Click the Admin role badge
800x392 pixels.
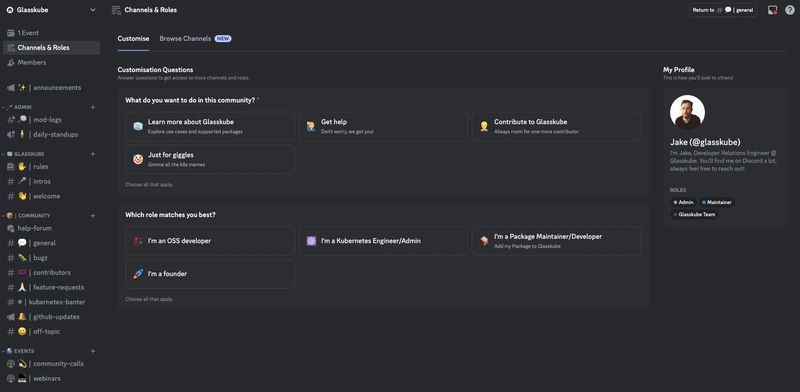click(x=684, y=203)
